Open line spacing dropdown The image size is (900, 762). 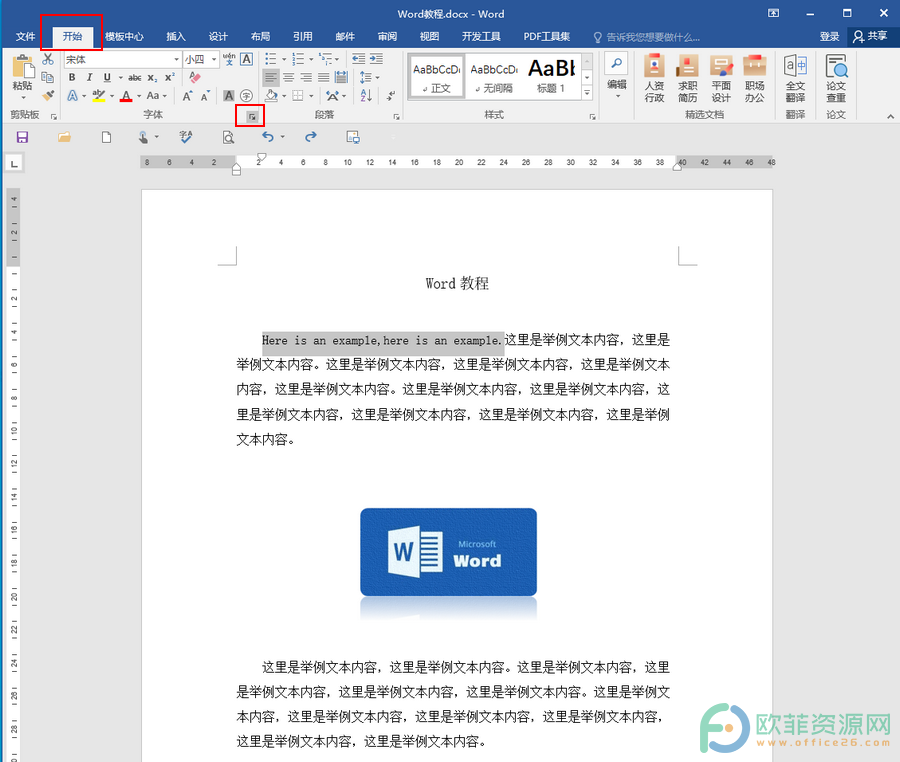(377, 77)
